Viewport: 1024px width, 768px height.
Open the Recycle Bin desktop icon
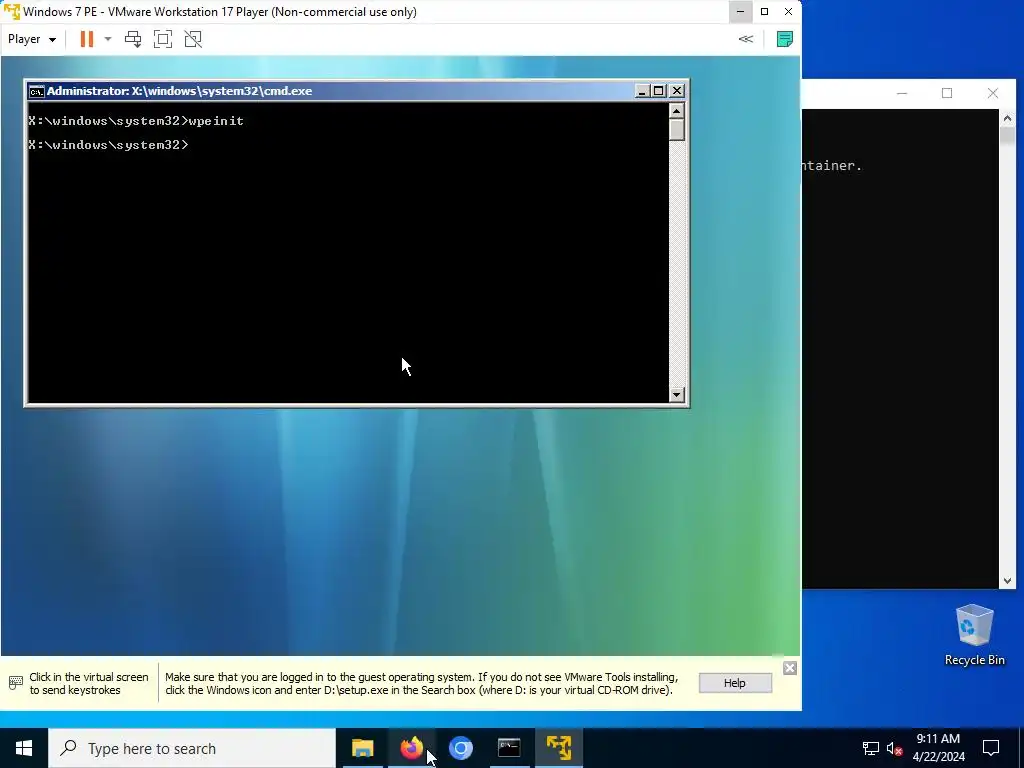point(974,635)
